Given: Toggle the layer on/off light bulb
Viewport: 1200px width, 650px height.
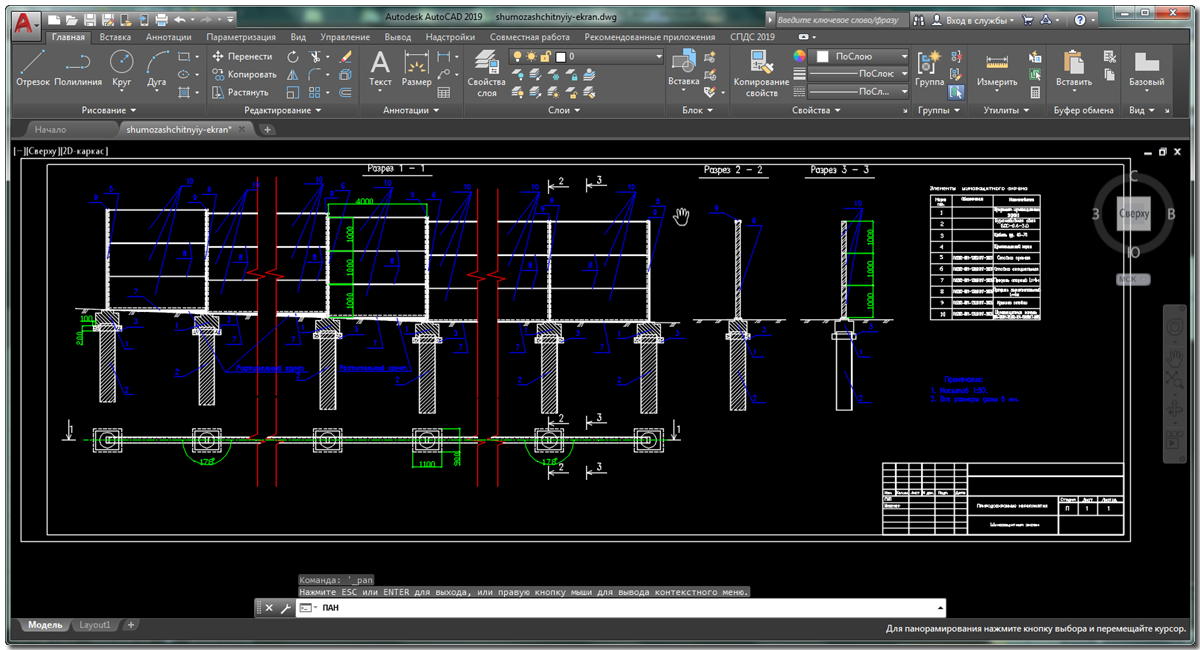Looking at the screenshot, I should [x=517, y=57].
